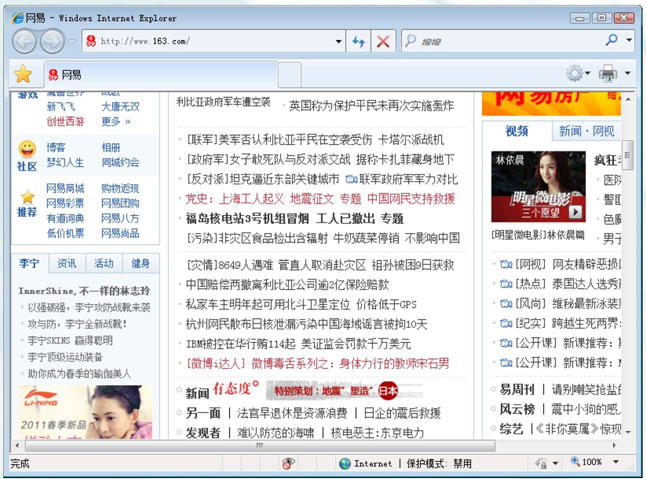Viewport: 646px width, 479px height.
Task: Click the Refresh page icon
Action: pyautogui.click(x=358, y=41)
